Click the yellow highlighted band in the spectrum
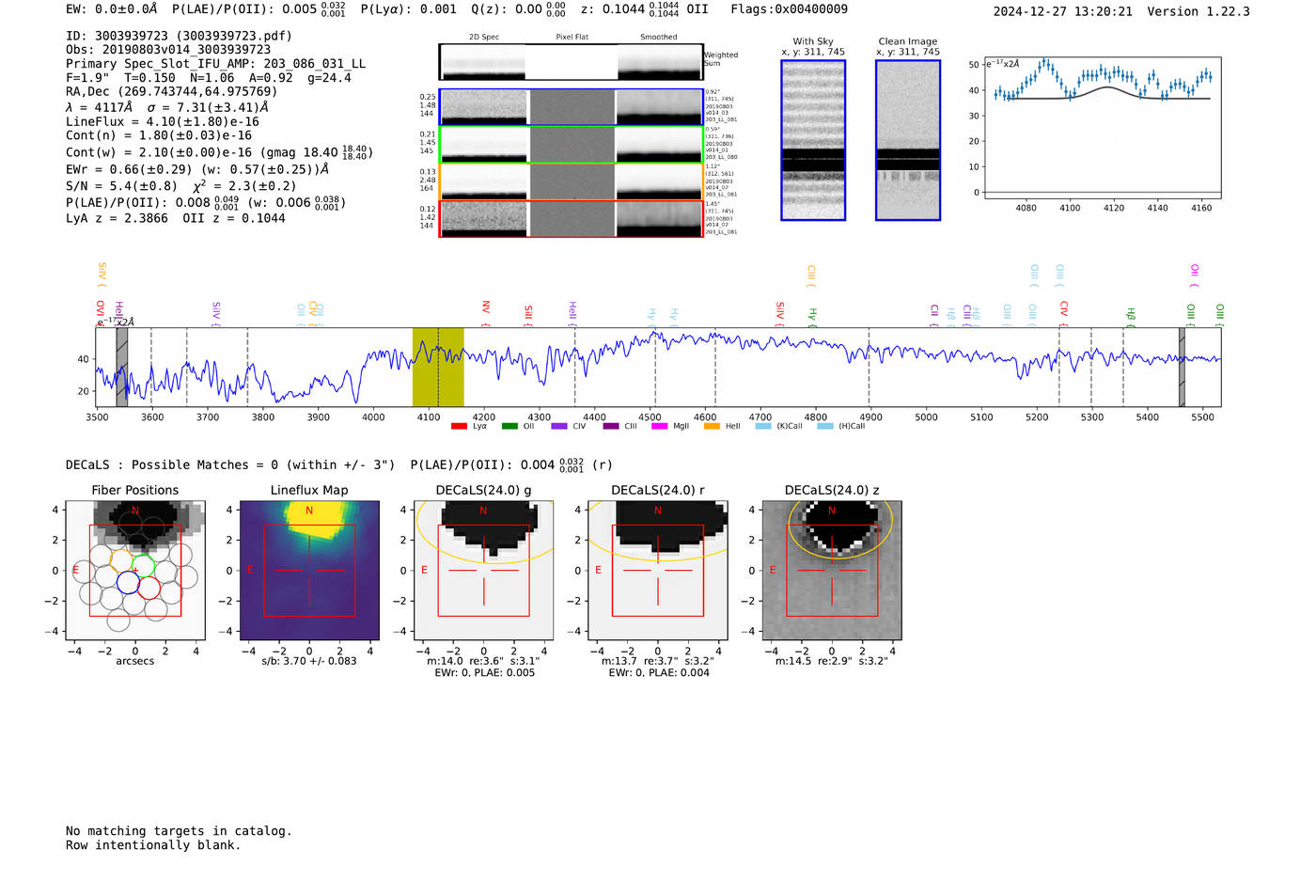 pos(438,367)
